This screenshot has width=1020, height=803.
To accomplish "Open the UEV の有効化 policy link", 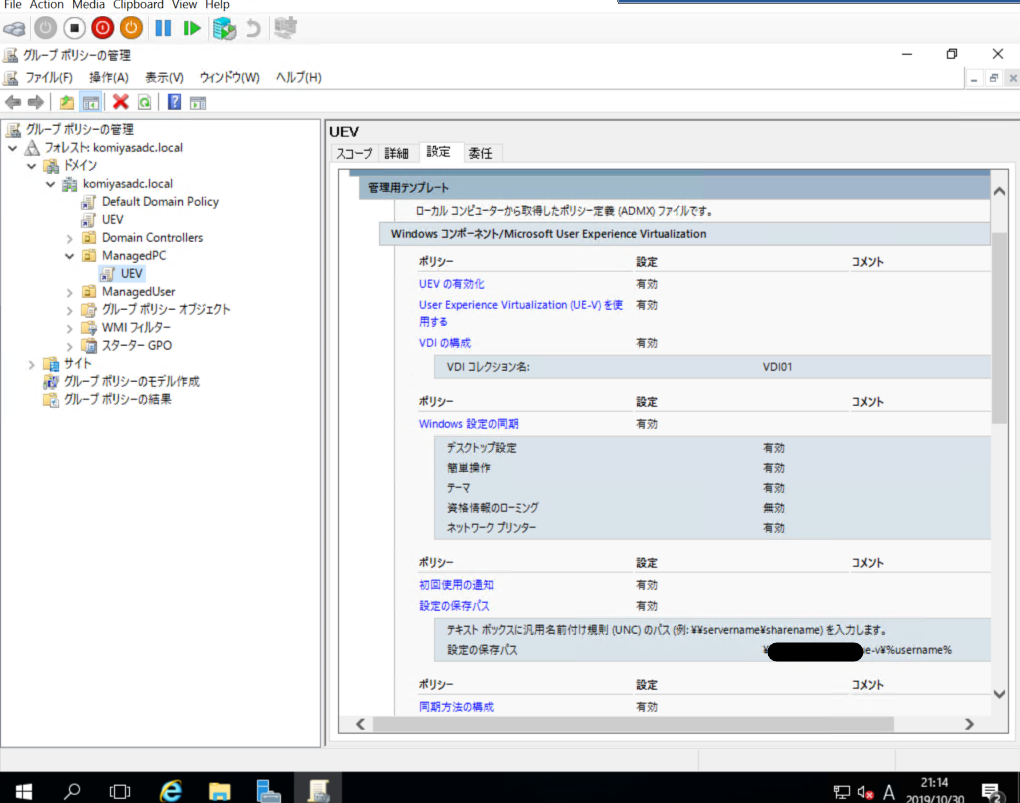I will [451, 284].
